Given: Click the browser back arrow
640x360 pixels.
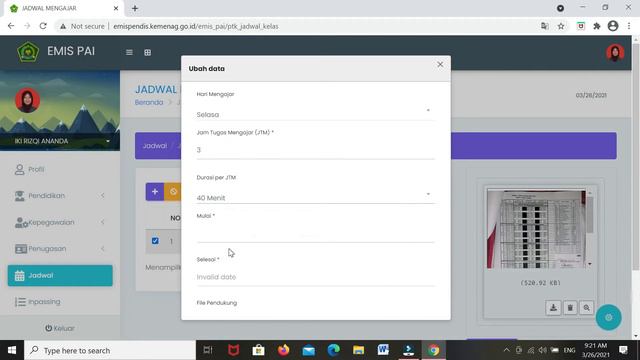Looking at the screenshot, I should (11, 26).
